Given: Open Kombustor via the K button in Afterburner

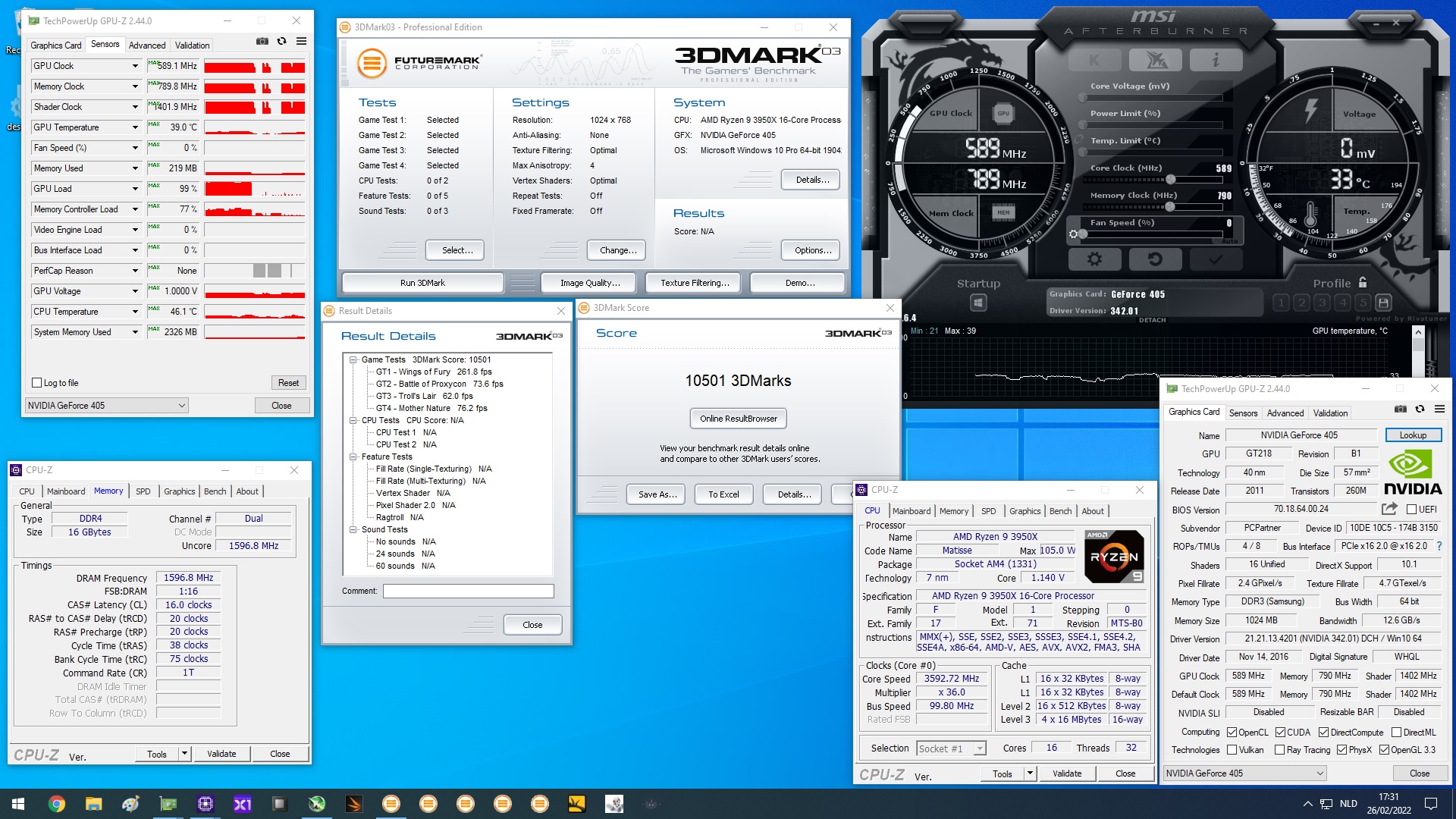Looking at the screenshot, I should (1094, 60).
